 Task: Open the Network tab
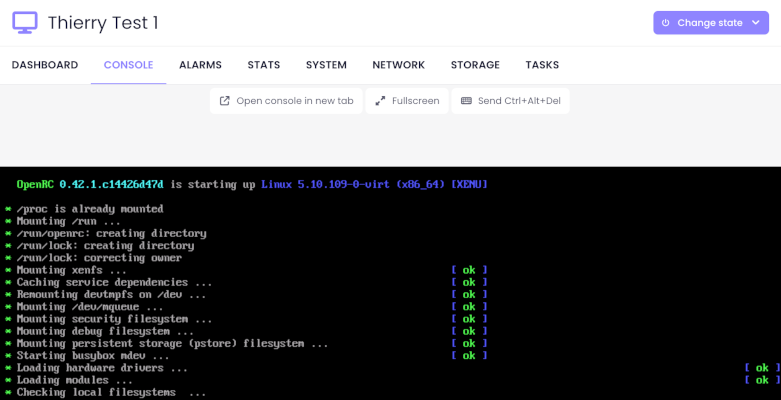pos(398,65)
